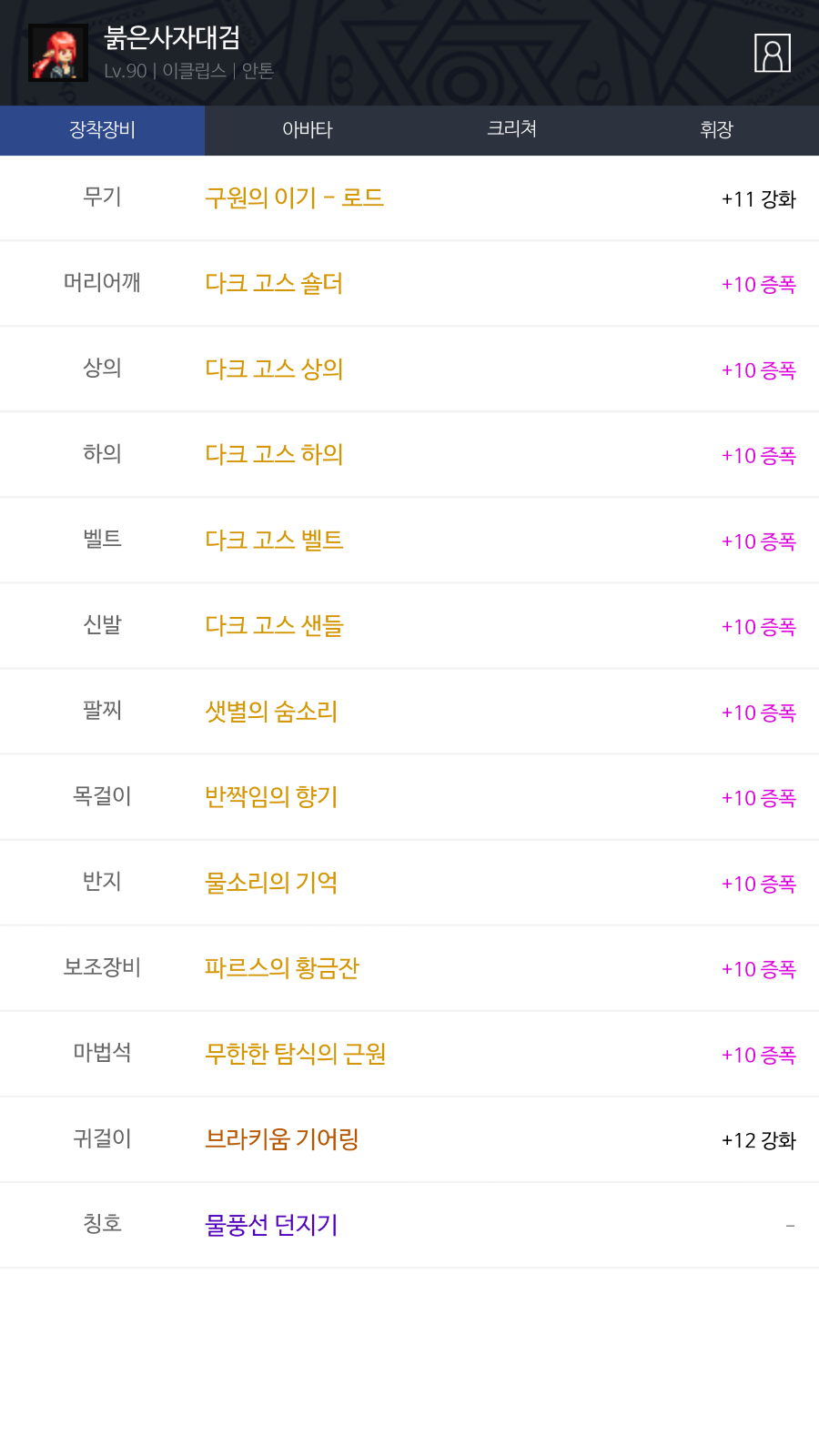Select the 장착장비 tab
819x1456 pixels.
click(x=102, y=130)
